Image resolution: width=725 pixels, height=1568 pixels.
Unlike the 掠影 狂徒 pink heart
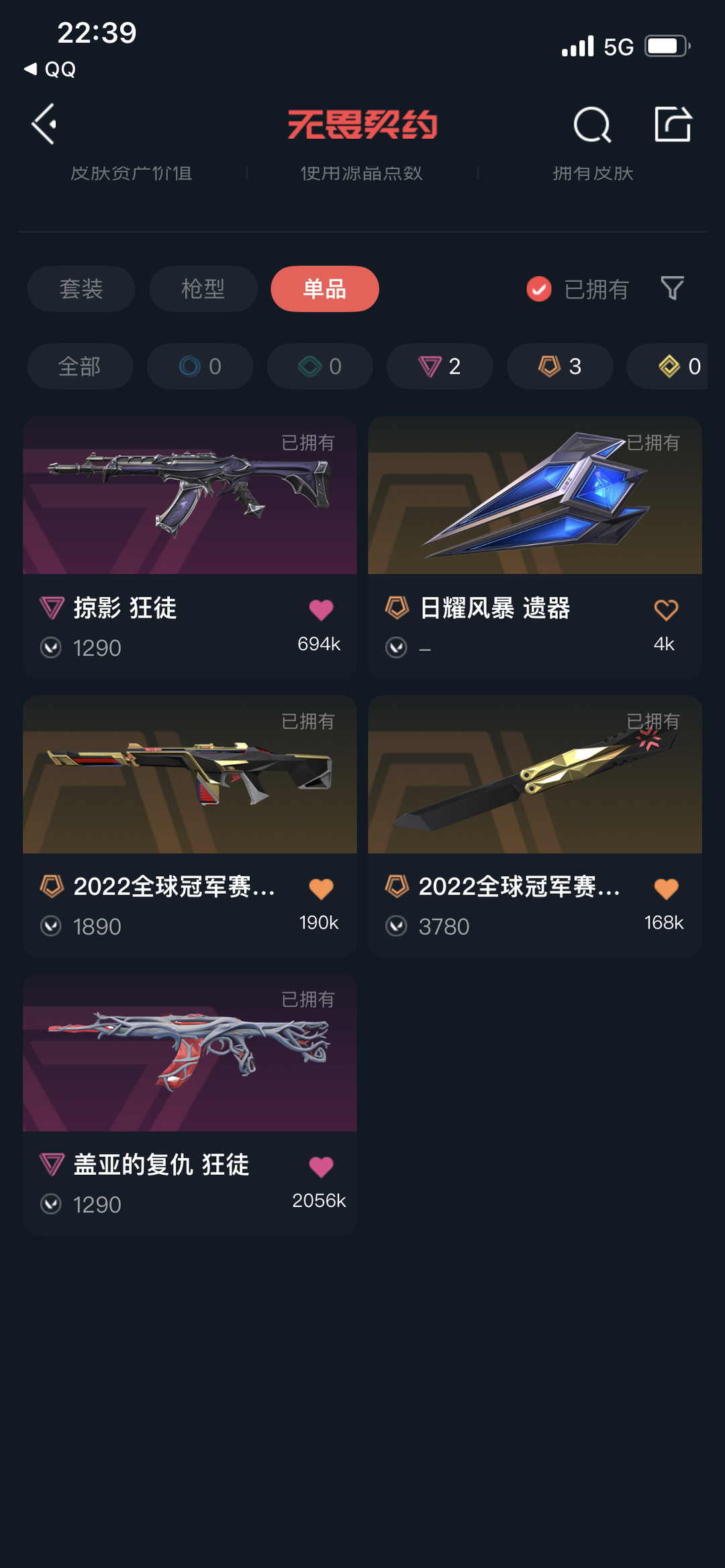tap(321, 609)
